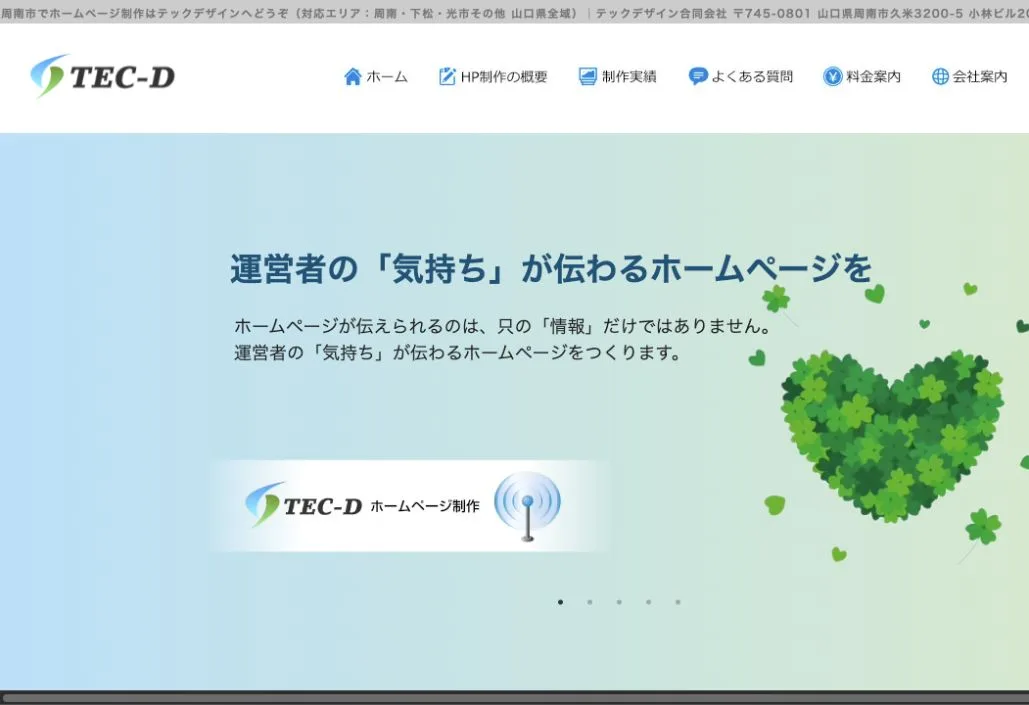1029x705 pixels.
Task: Click the text 運営者の「気持ち」が伝わるホームページをつくります。
Action: [x=458, y=353]
